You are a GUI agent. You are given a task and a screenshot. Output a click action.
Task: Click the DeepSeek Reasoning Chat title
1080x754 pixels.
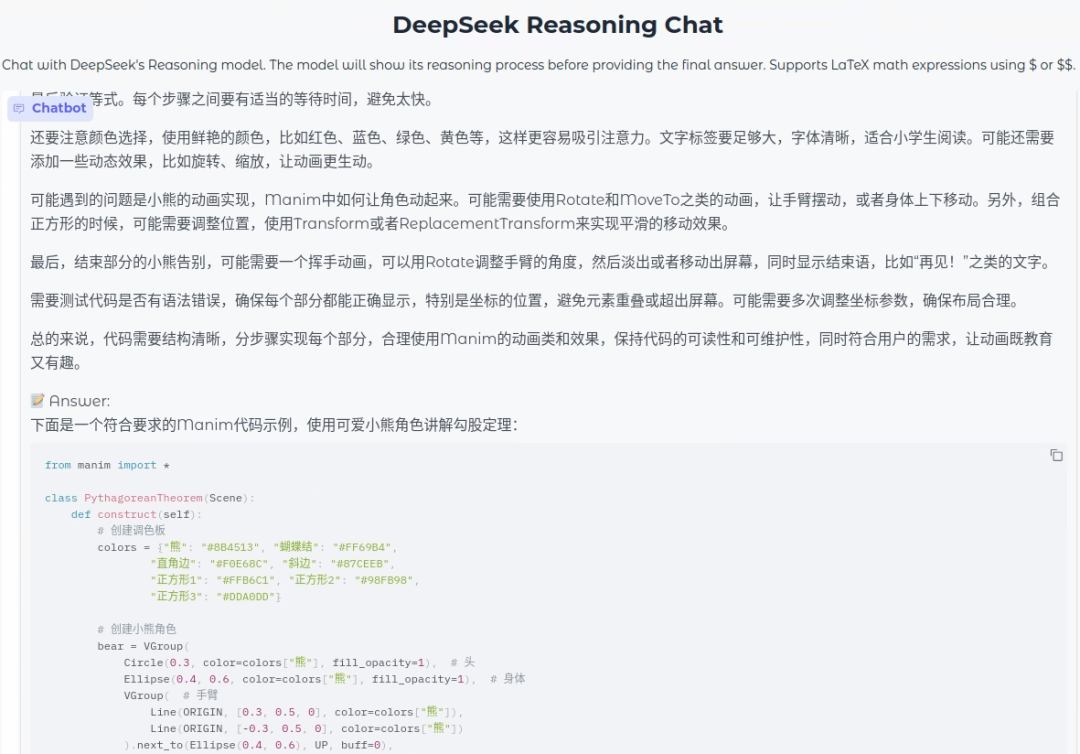click(559, 24)
